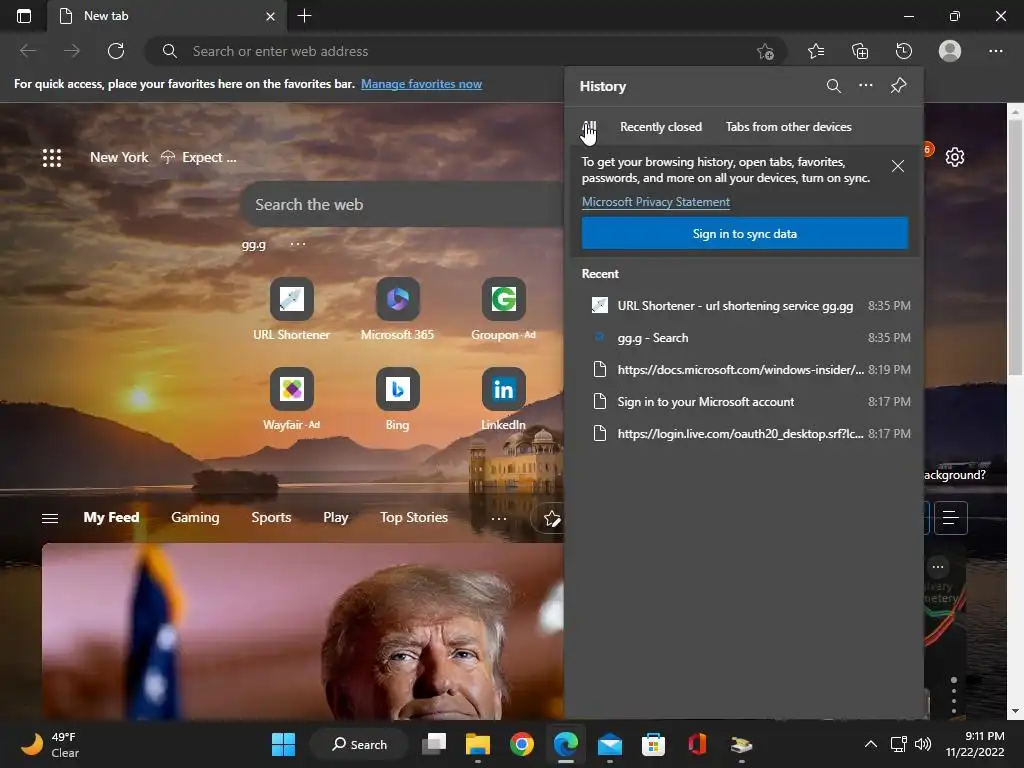
Task: Open gg.g - Search history entry
Action: click(744, 338)
